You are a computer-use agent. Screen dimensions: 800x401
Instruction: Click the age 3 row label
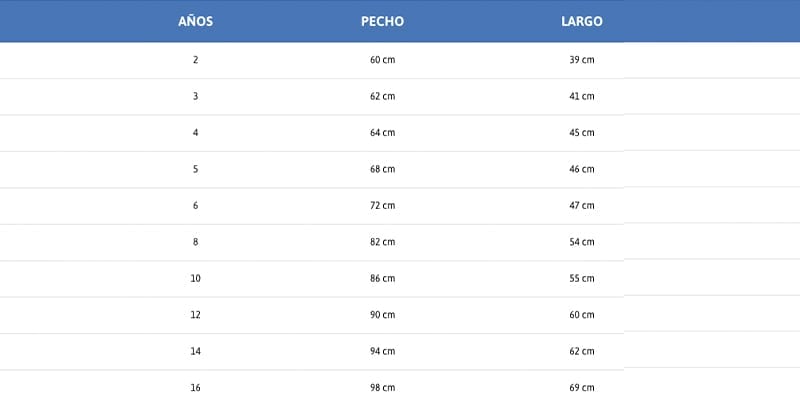pos(195,96)
